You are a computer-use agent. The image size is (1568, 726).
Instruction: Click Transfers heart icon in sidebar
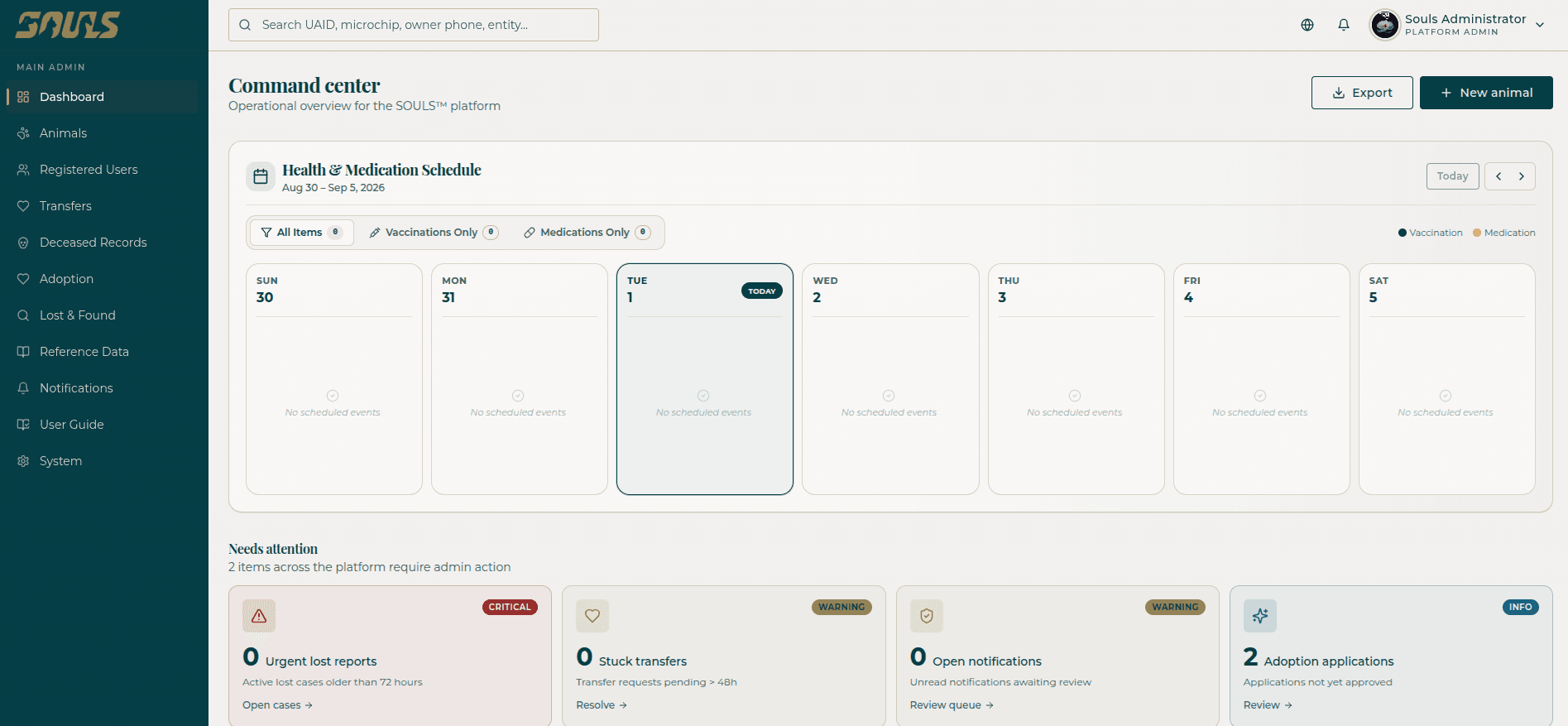23,206
